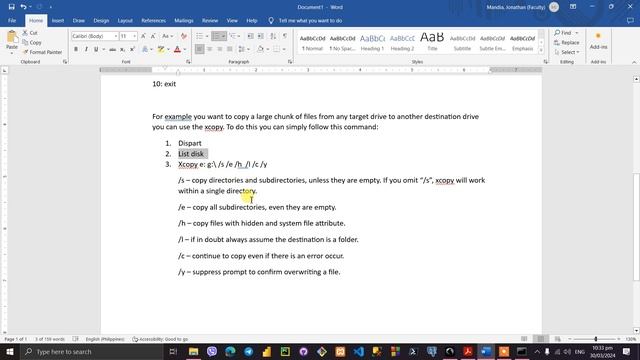Apply the red font color
Screen dimensions: 640x360
click(x=177, y=49)
